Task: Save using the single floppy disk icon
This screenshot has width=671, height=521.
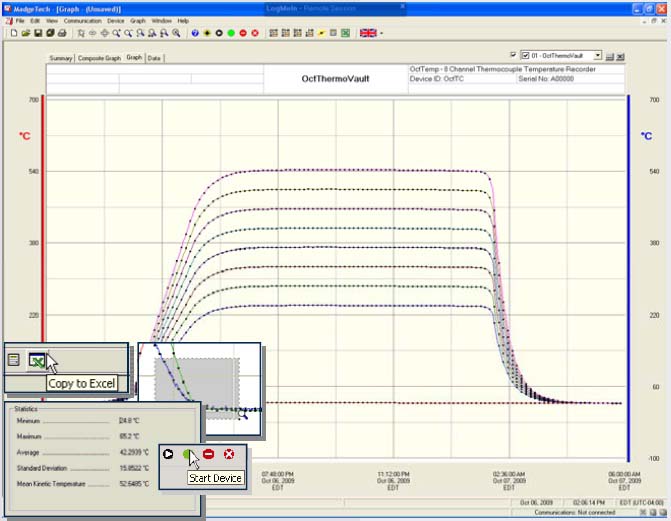Action: tap(38, 33)
